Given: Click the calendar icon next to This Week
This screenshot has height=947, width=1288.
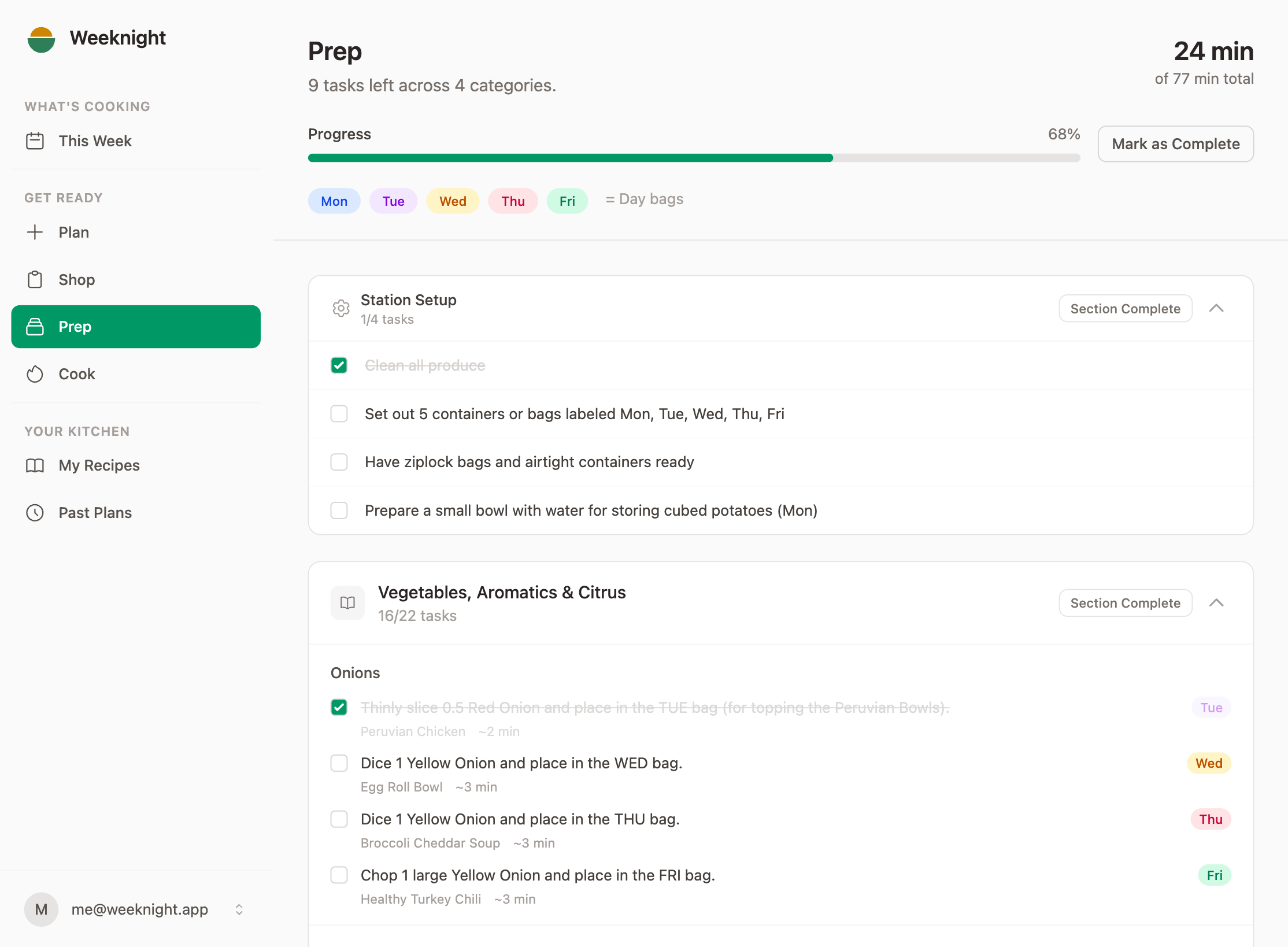Looking at the screenshot, I should [35, 140].
